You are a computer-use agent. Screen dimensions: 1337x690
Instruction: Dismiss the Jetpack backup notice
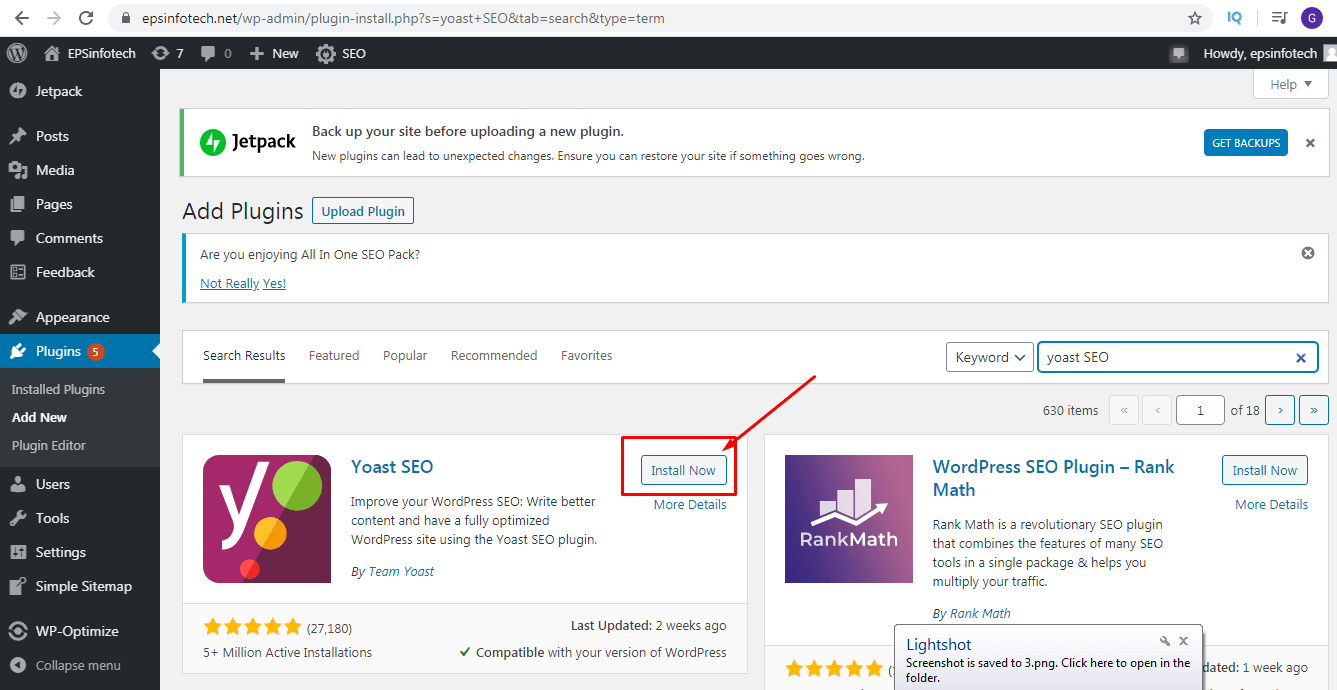pos(1310,143)
